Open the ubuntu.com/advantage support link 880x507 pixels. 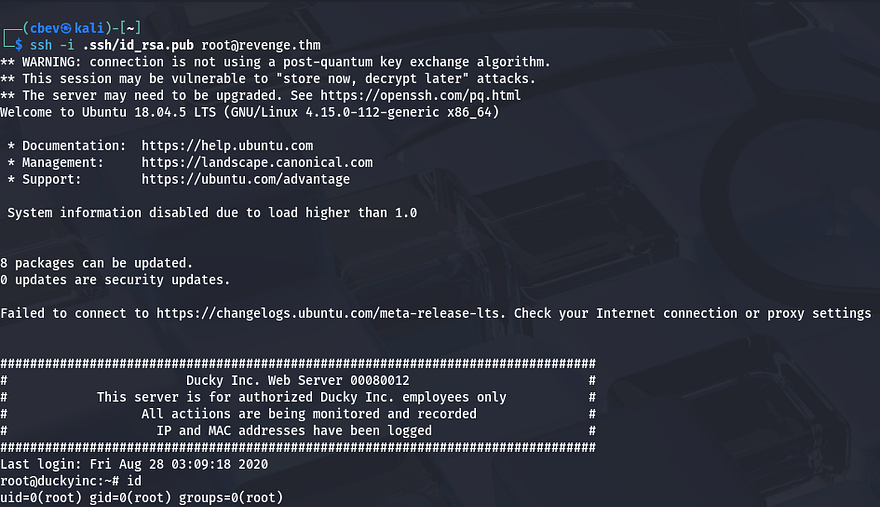[246, 179]
